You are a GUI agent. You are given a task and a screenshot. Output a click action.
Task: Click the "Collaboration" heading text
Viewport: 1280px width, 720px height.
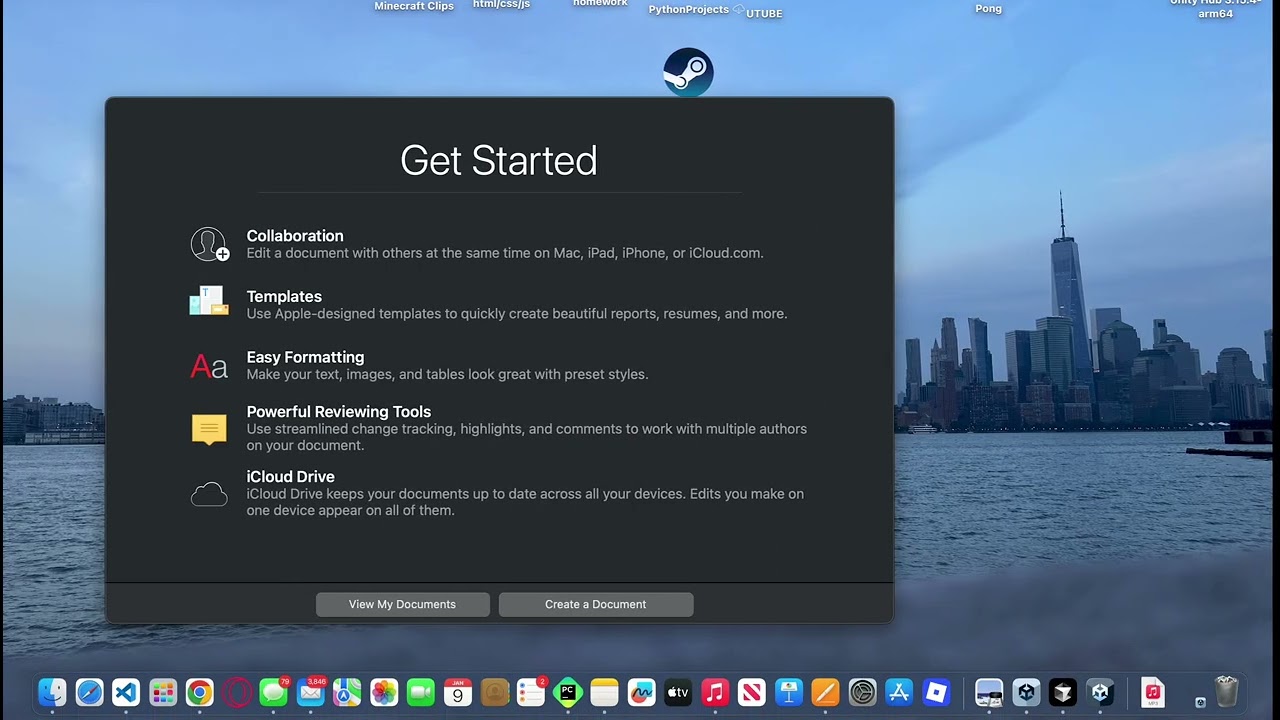295,236
